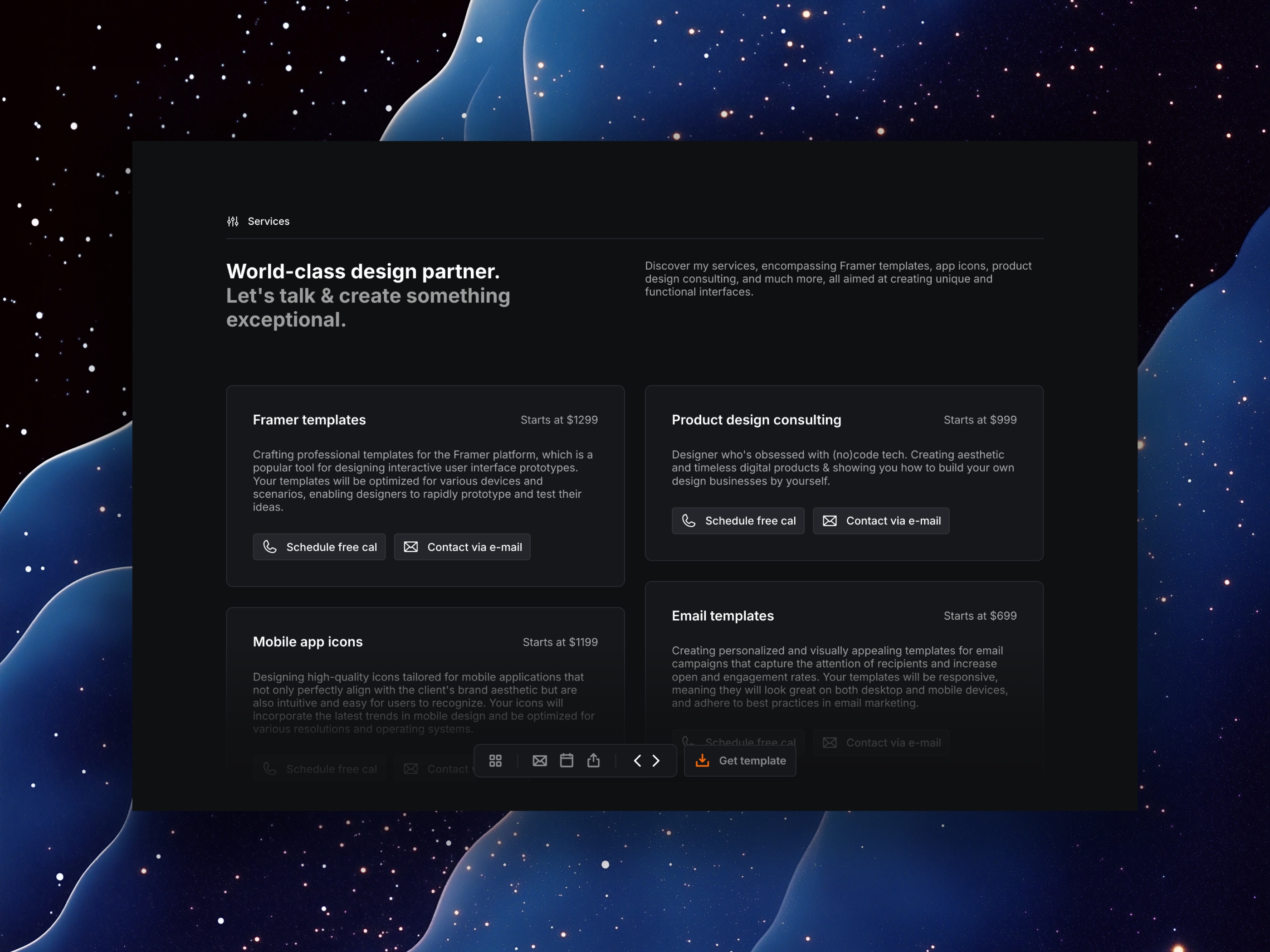Click the settings/filter icon near Services
The width and height of the screenshot is (1270, 952).
click(x=234, y=221)
